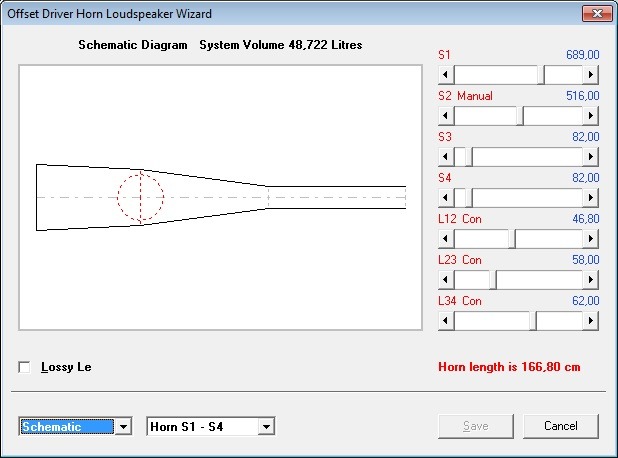The width and height of the screenshot is (618, 458).
Task: Click the L12 value 46,80
Action: coord(586,219)
